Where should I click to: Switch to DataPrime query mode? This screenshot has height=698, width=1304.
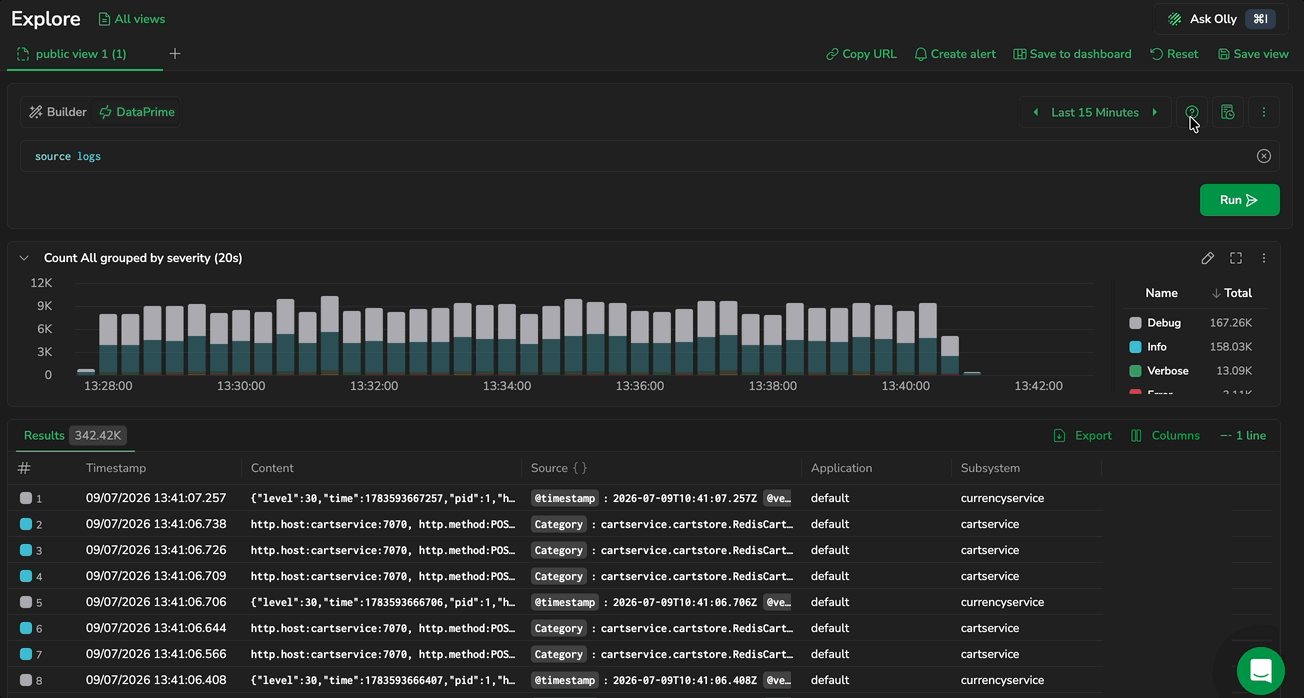(x=137, y=112)
